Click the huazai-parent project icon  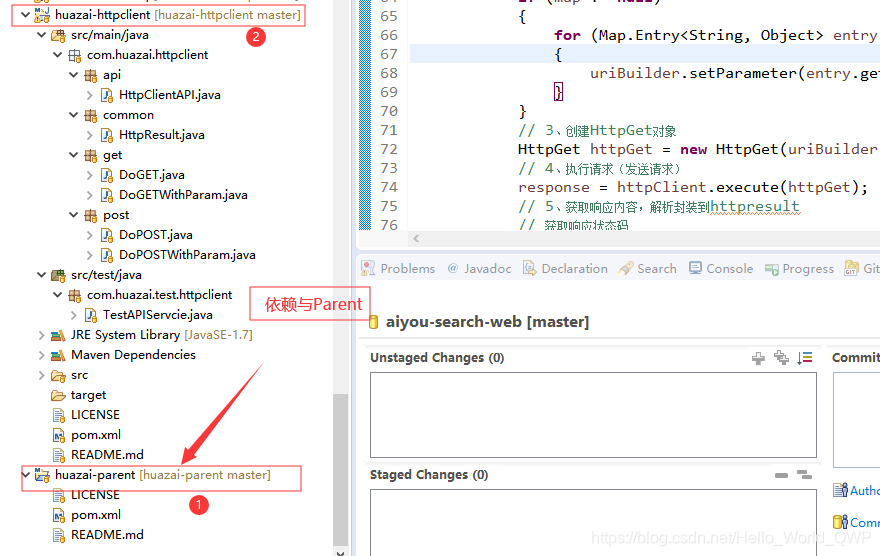[42, 475]
